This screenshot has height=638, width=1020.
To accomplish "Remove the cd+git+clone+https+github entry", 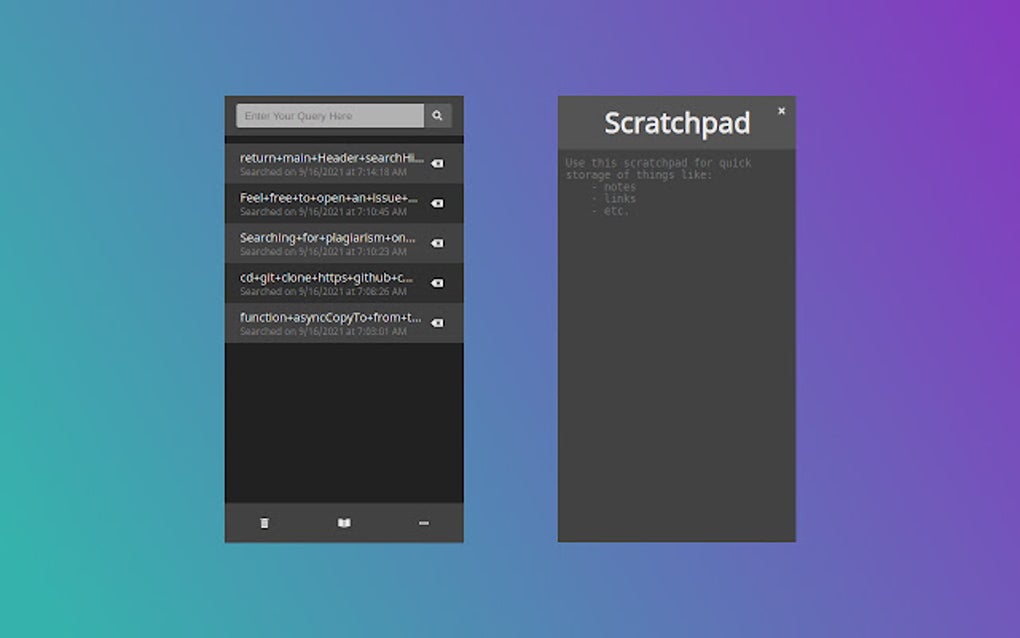I will pos(437,282).
